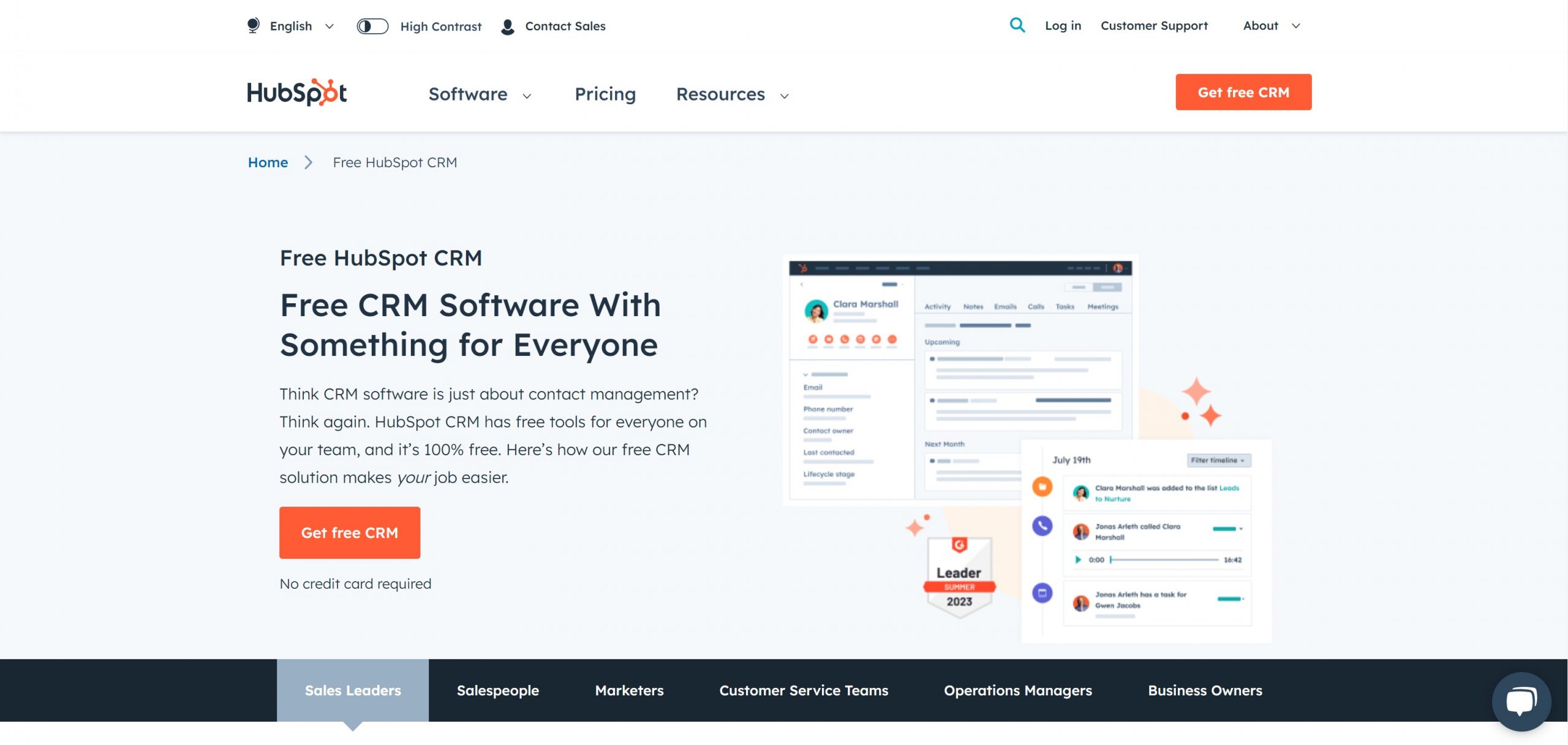Go to the Home breadcrumb link

pyautogui.click(x=268, y=162)
